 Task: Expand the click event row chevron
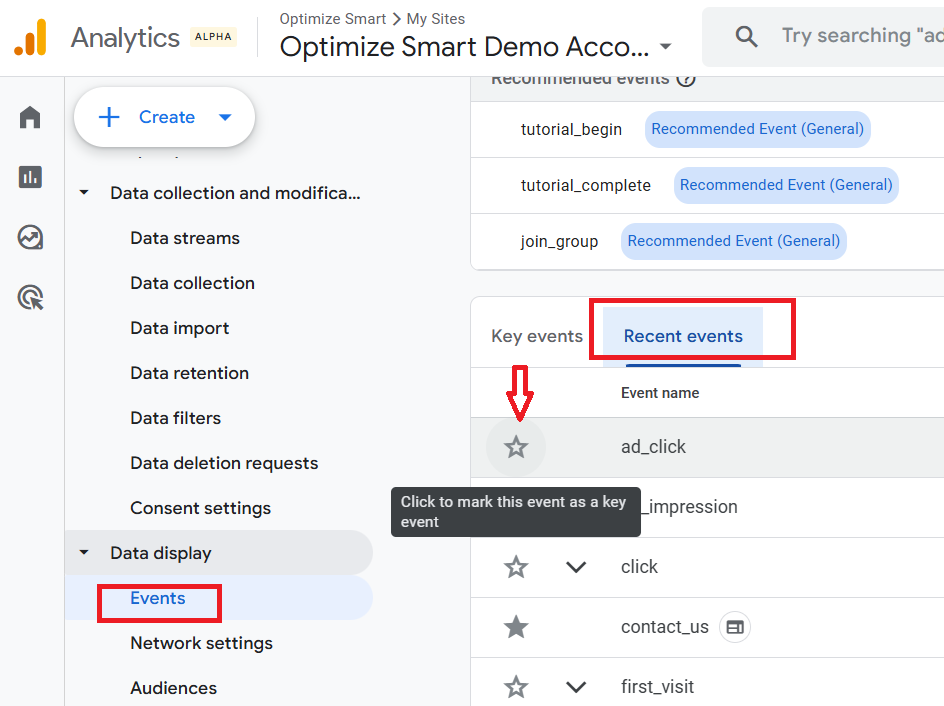coord(576,567)
